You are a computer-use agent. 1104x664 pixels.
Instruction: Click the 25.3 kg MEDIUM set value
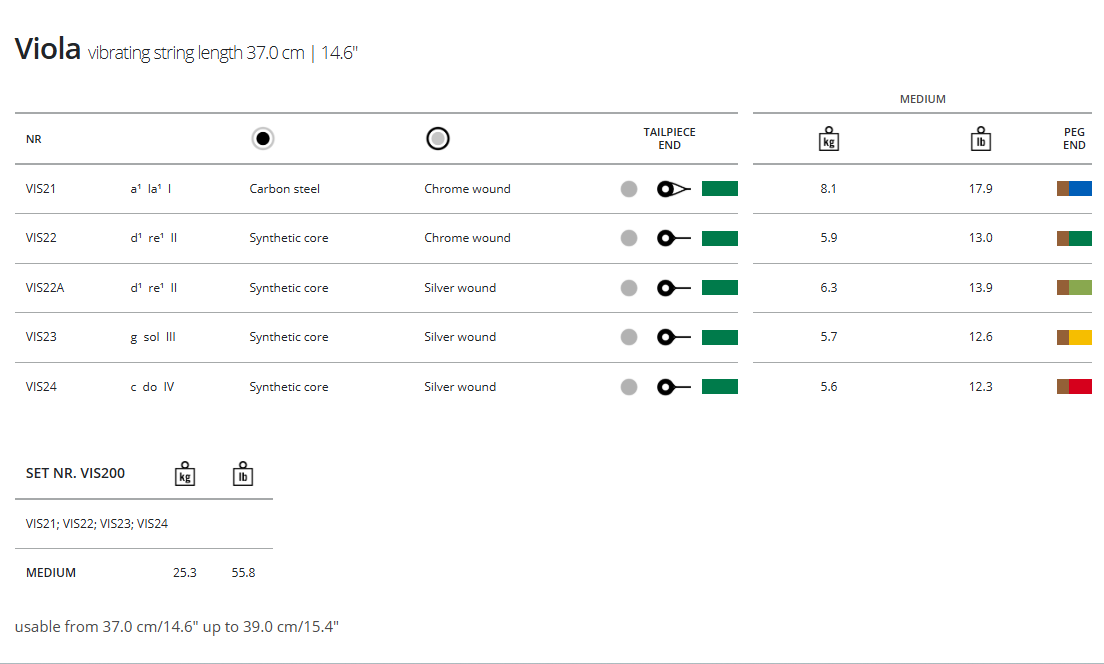click(x=184, y=573)
